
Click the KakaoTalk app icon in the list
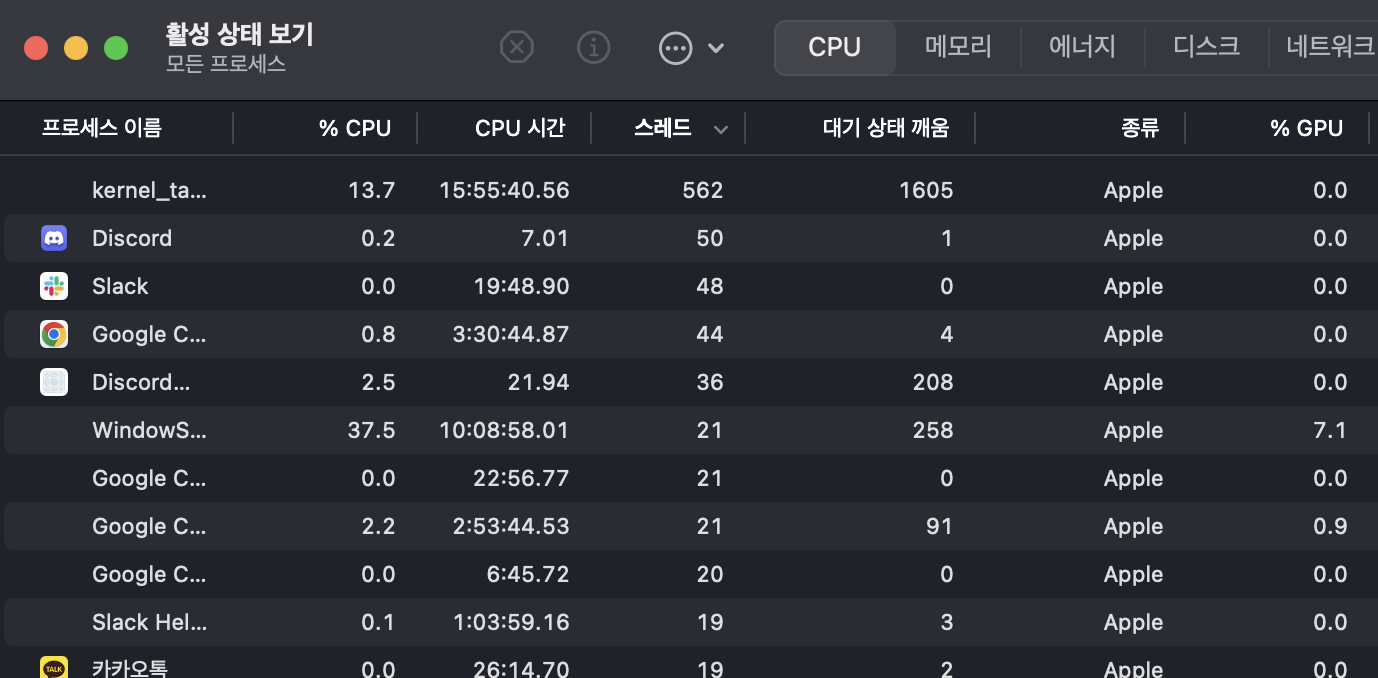click(x=54, y=668)
